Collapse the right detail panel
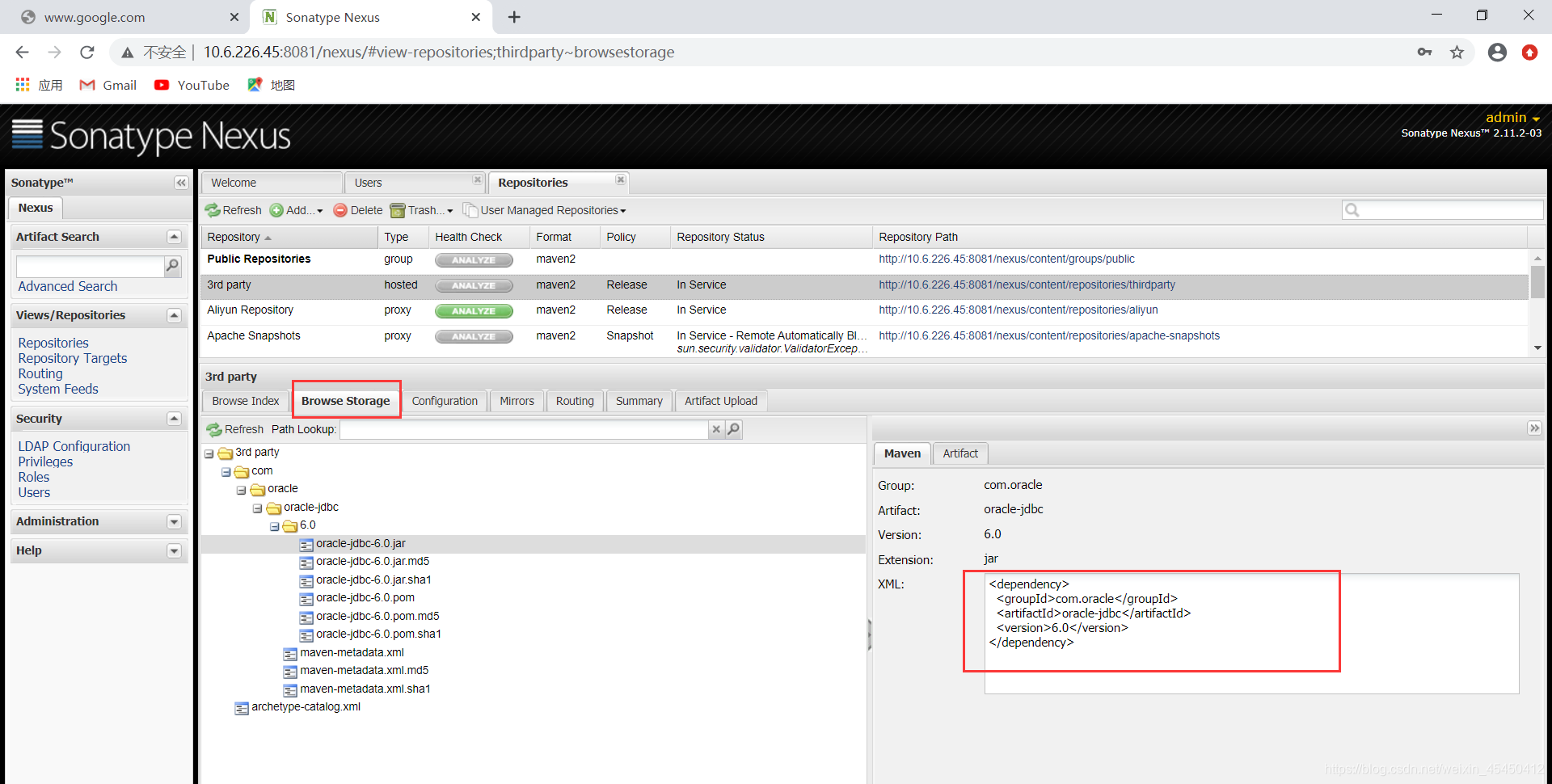The width and height of the screenshot is (1552, 784). 1534,428
